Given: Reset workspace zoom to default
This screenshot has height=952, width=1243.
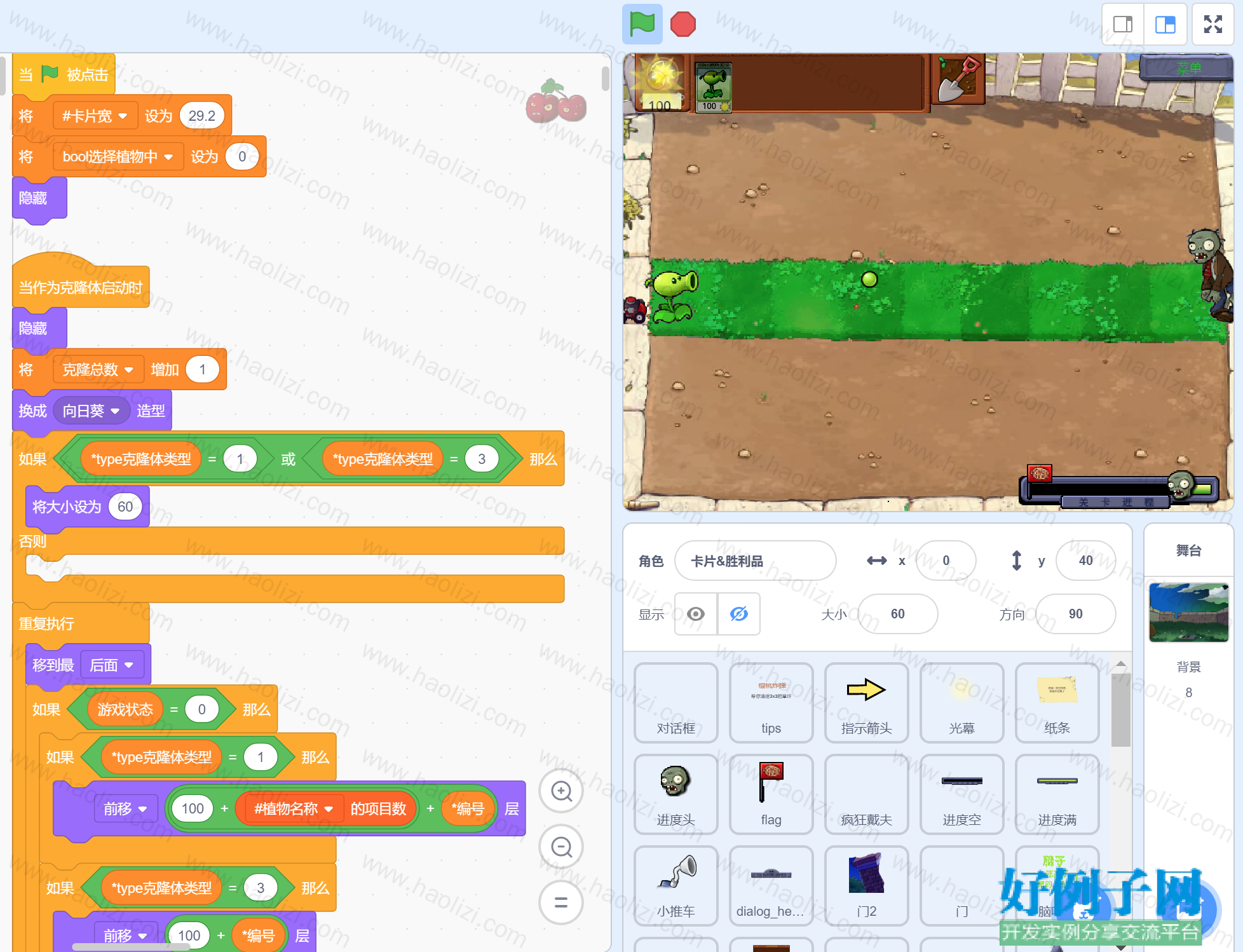Looking at the screenshot, I should tap(561, 902).
